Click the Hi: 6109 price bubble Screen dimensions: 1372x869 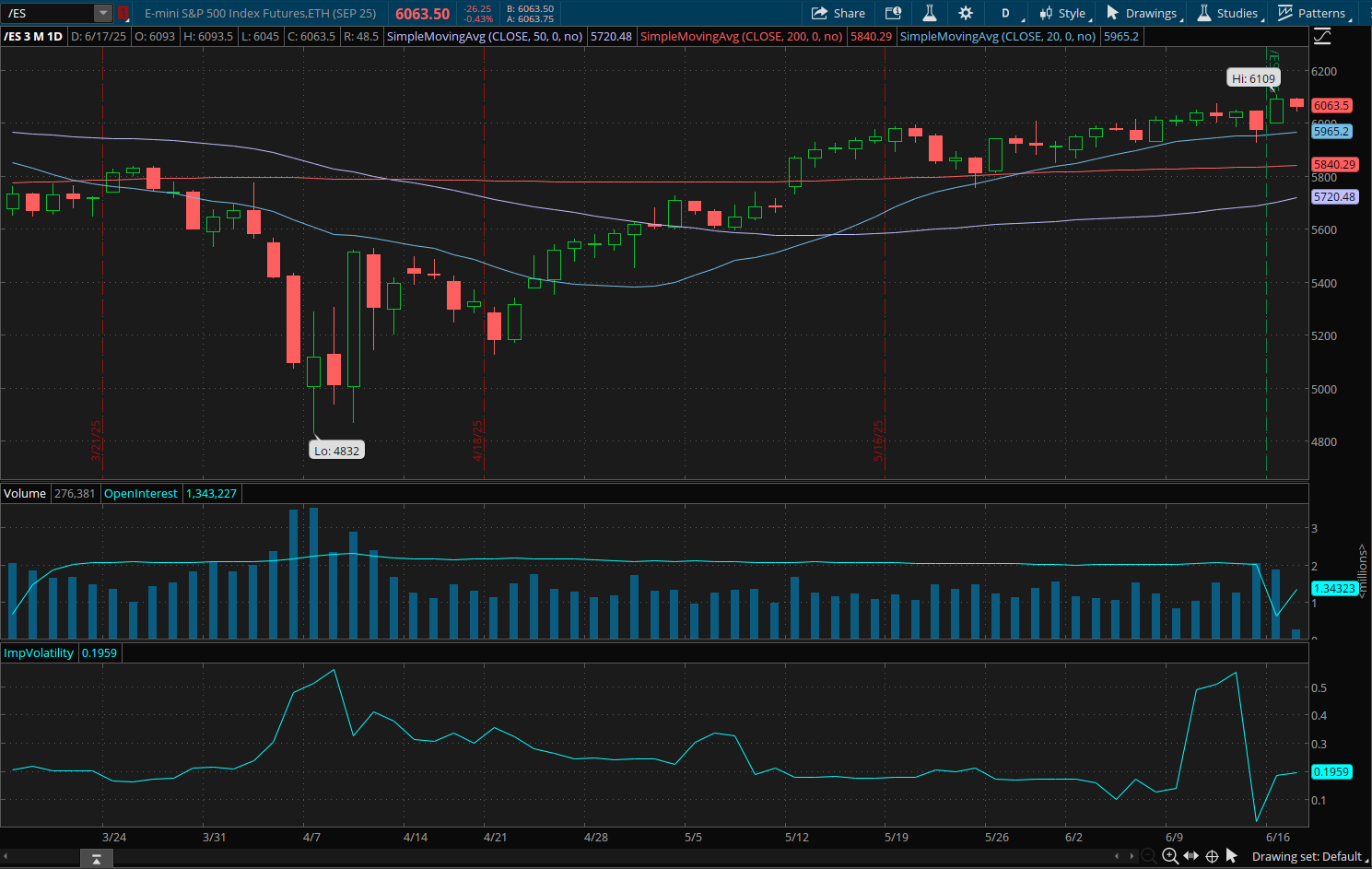1253,78
